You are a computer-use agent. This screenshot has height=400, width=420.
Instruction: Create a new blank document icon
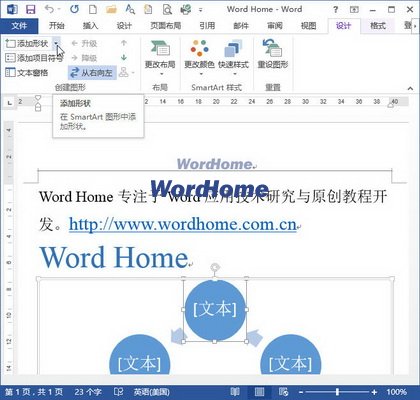pos(93,9)
